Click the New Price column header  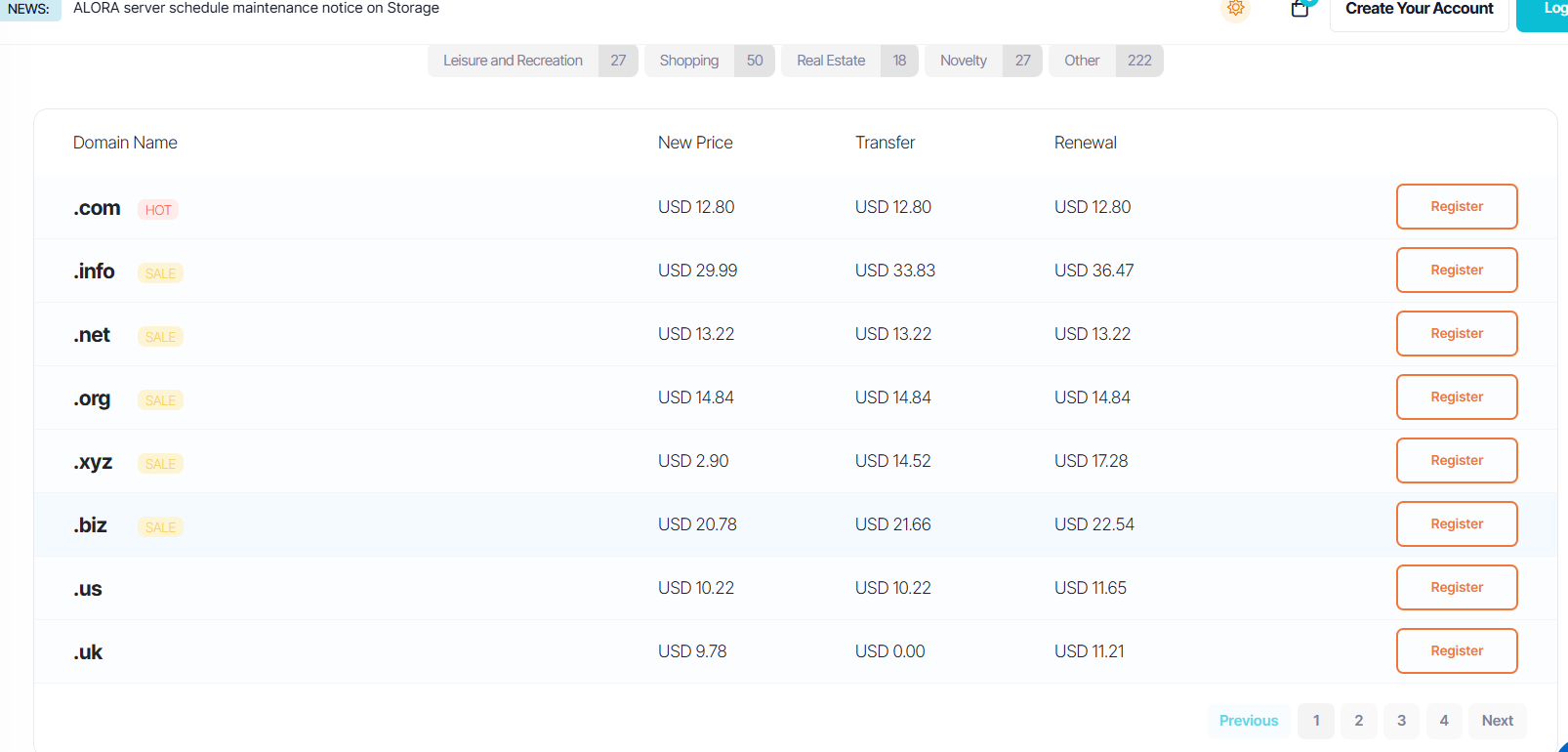click(695, 143)
